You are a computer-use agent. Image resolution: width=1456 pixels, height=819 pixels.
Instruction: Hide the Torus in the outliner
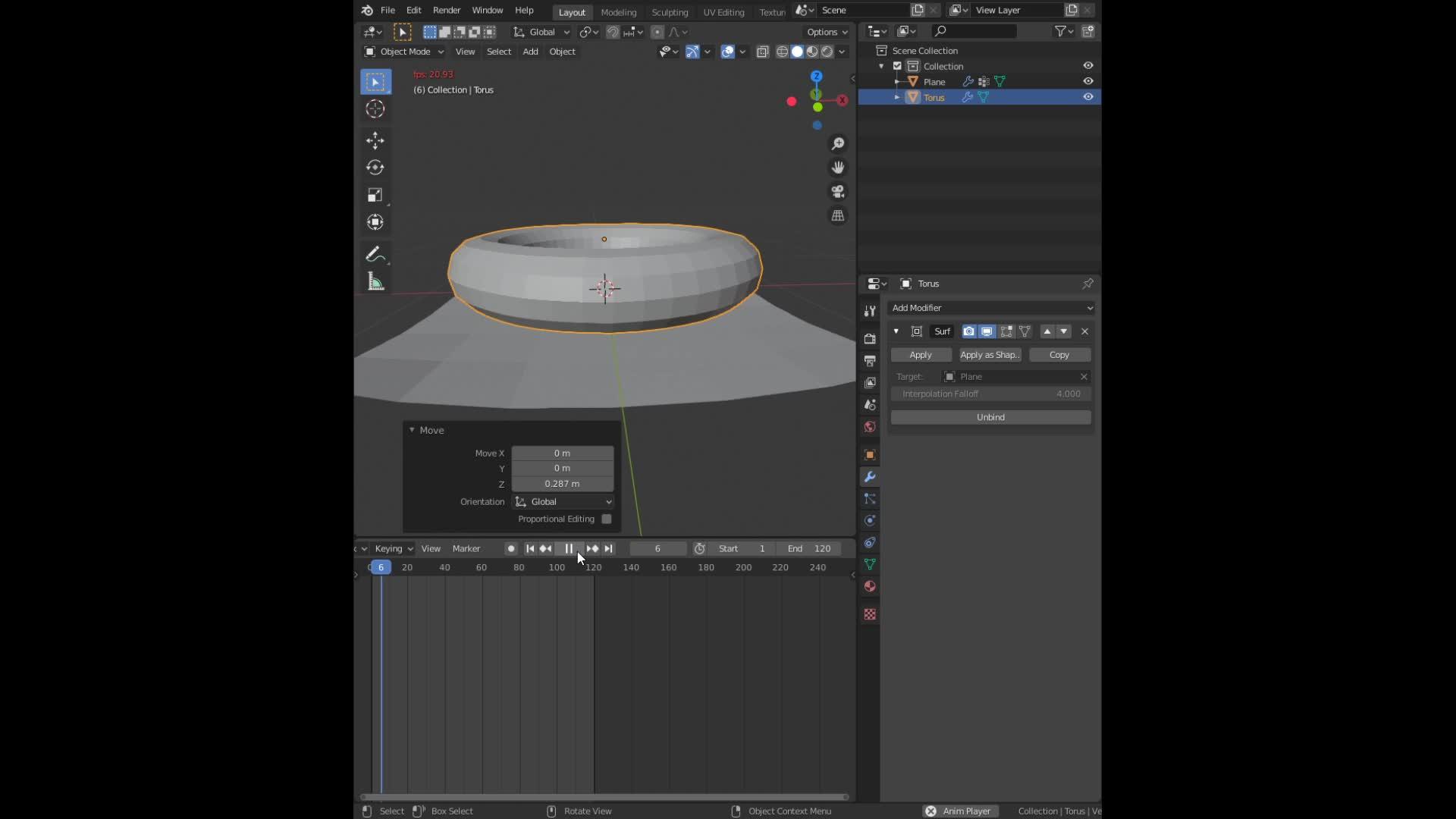tap(1088, 96)
